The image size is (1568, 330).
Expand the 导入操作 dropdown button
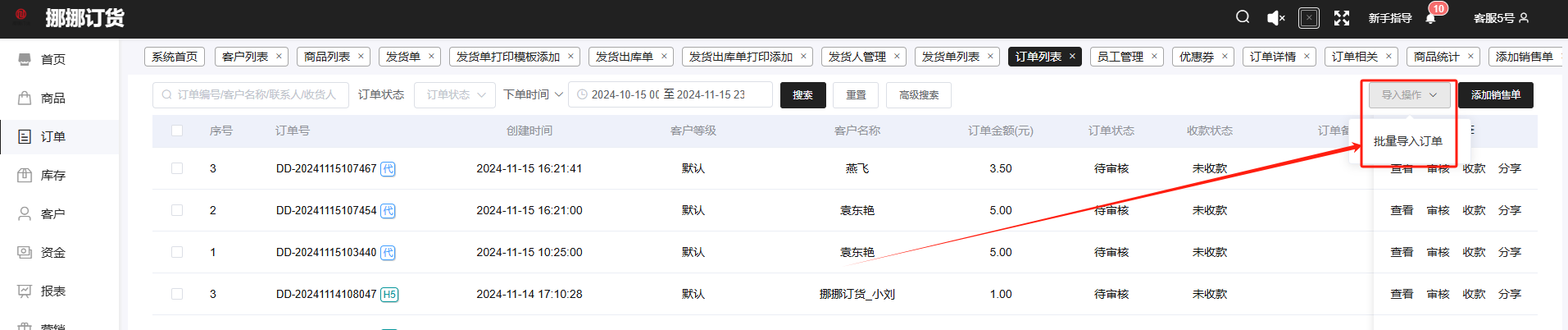1409,95
